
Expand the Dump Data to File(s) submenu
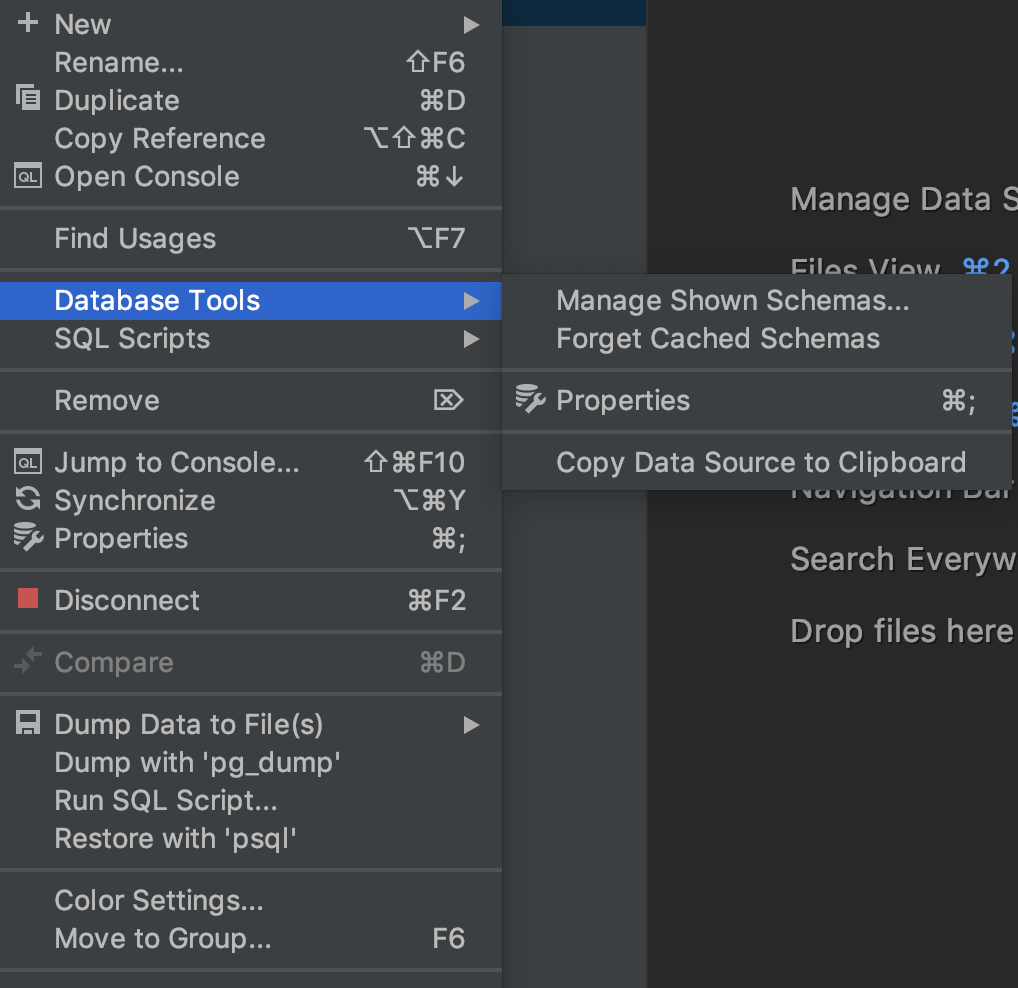pyautogui.click(x=471, y=724)
